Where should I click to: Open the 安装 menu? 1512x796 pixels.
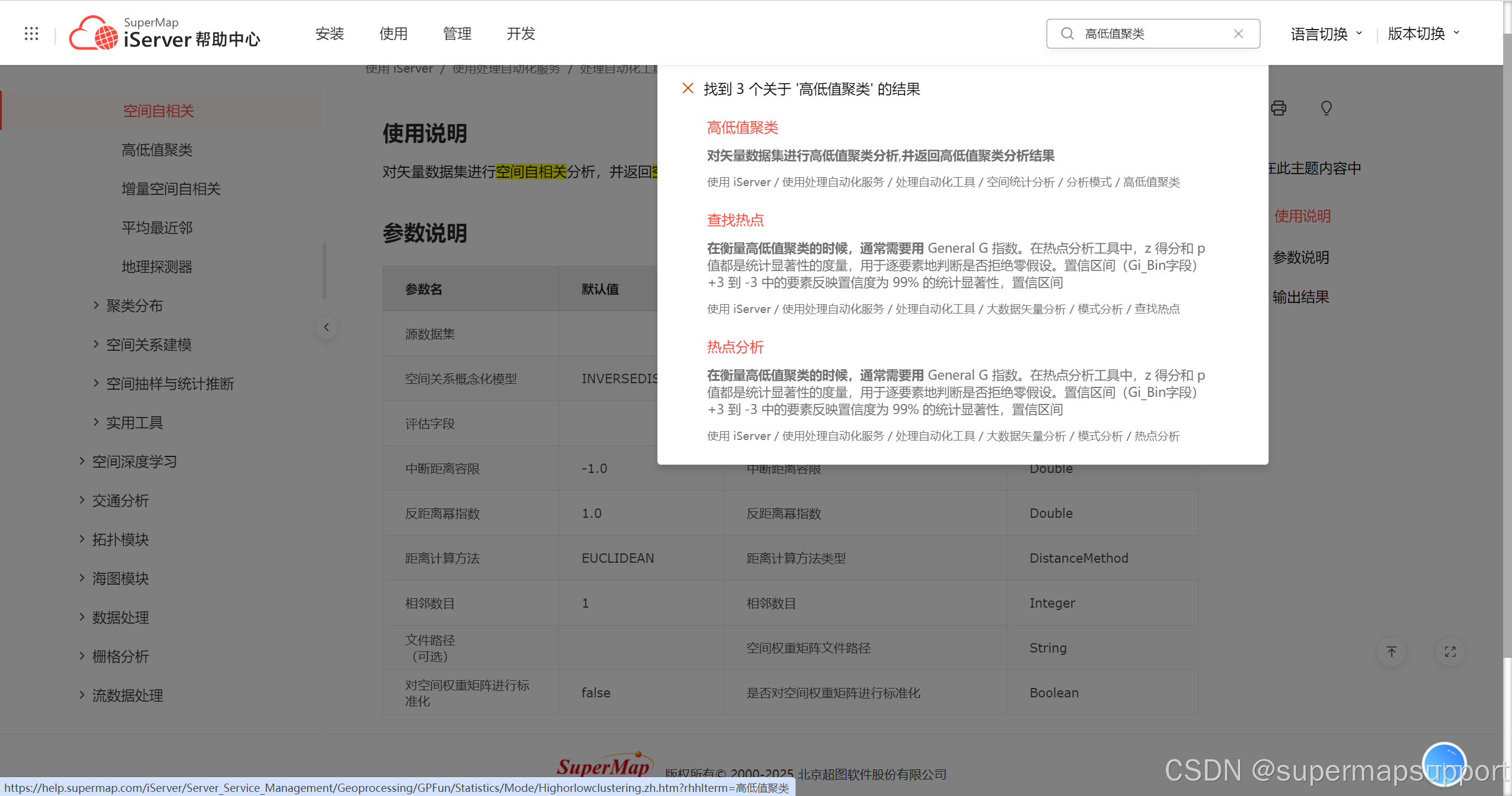(x=330, y=34)
